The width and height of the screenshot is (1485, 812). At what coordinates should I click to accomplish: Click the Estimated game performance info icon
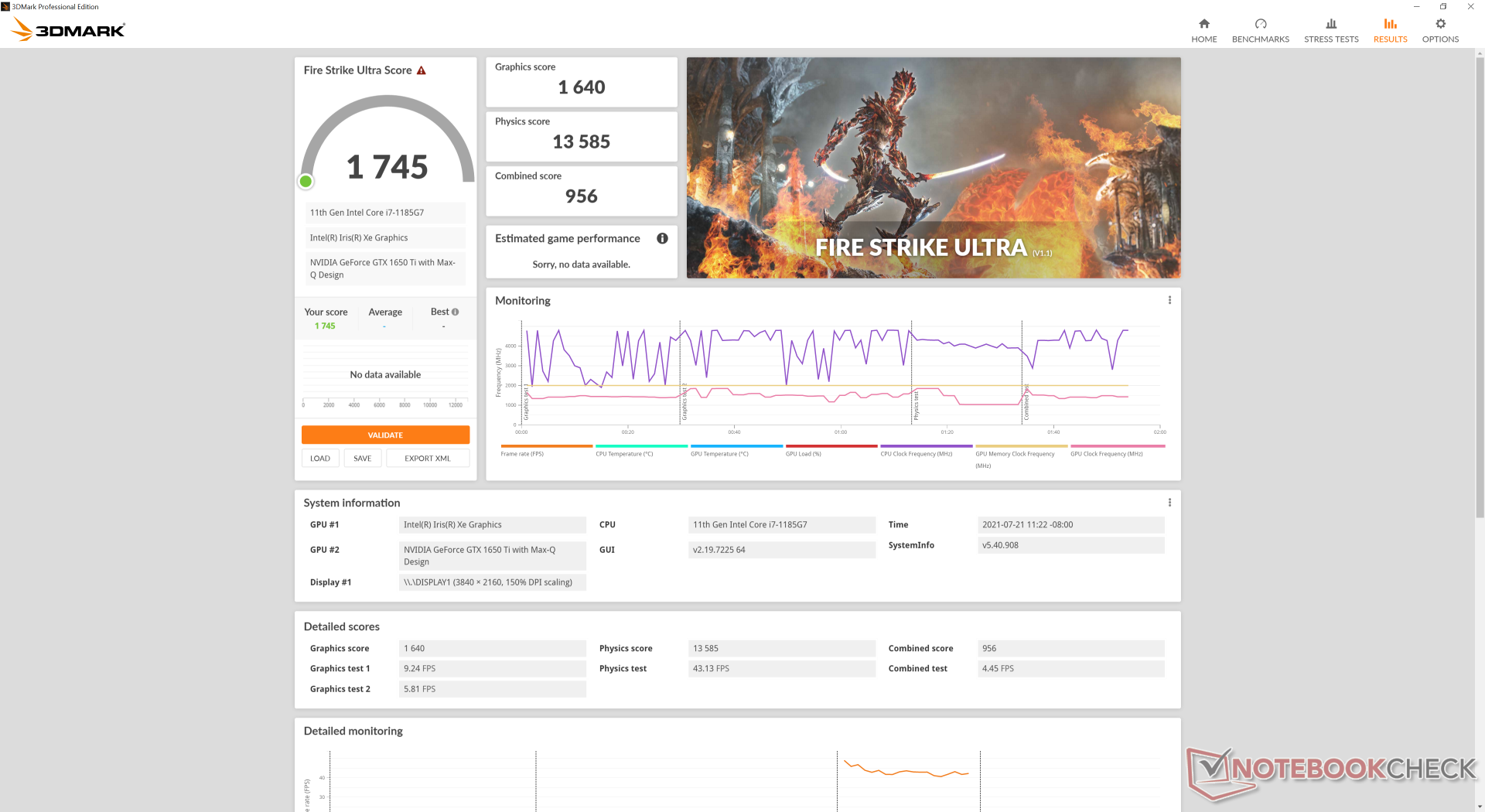[x=662, y=238]
